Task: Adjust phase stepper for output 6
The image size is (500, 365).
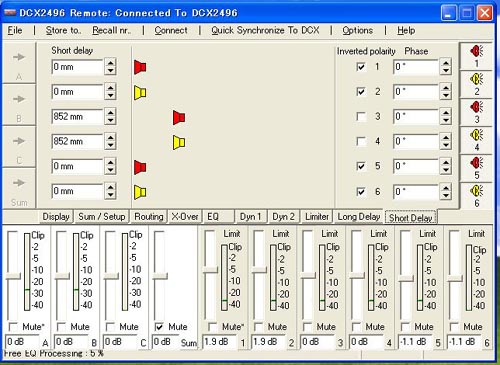Action: click(446, 192)
